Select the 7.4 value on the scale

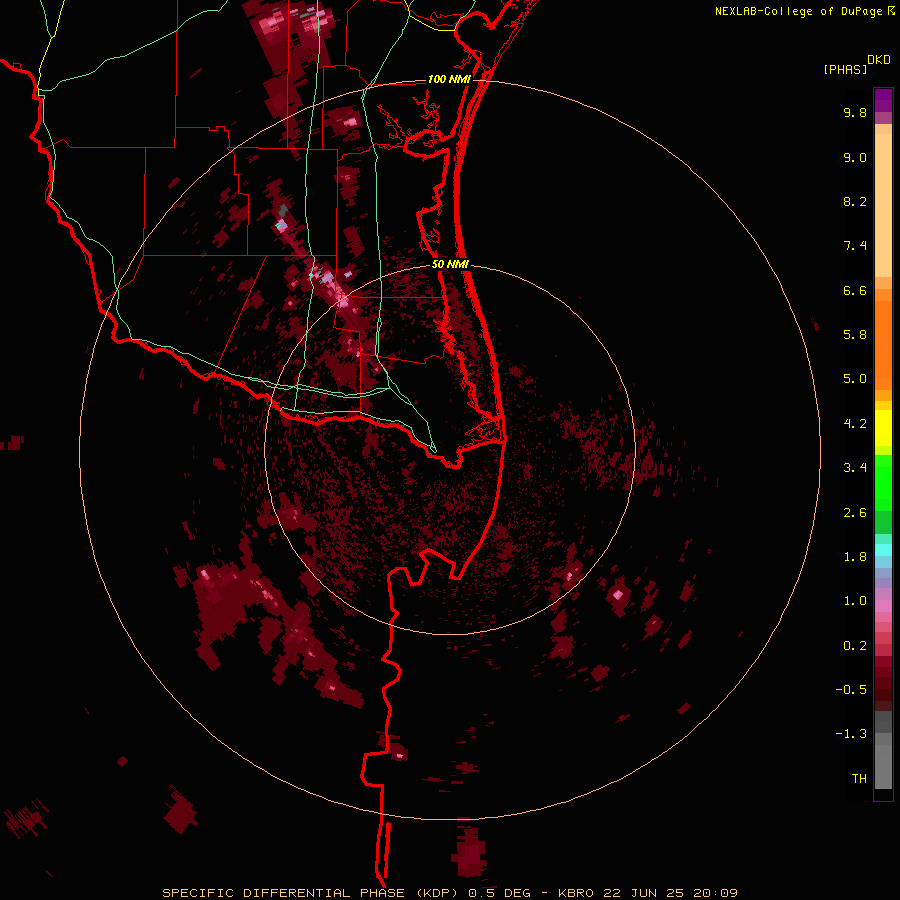pos(855,246)
